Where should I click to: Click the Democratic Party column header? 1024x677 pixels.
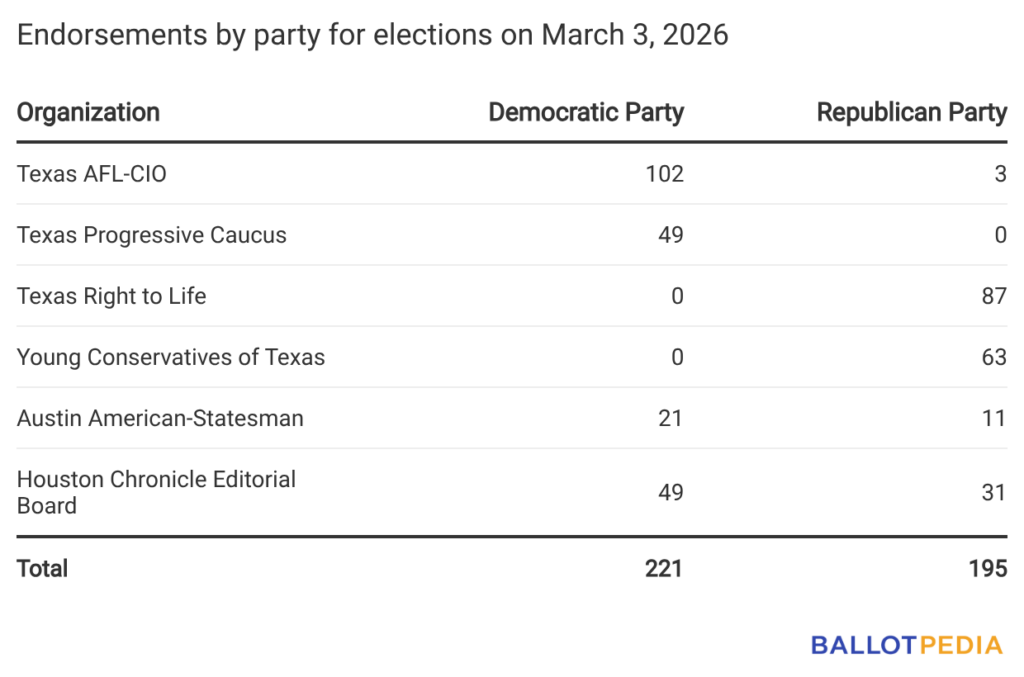click(586, 112)
